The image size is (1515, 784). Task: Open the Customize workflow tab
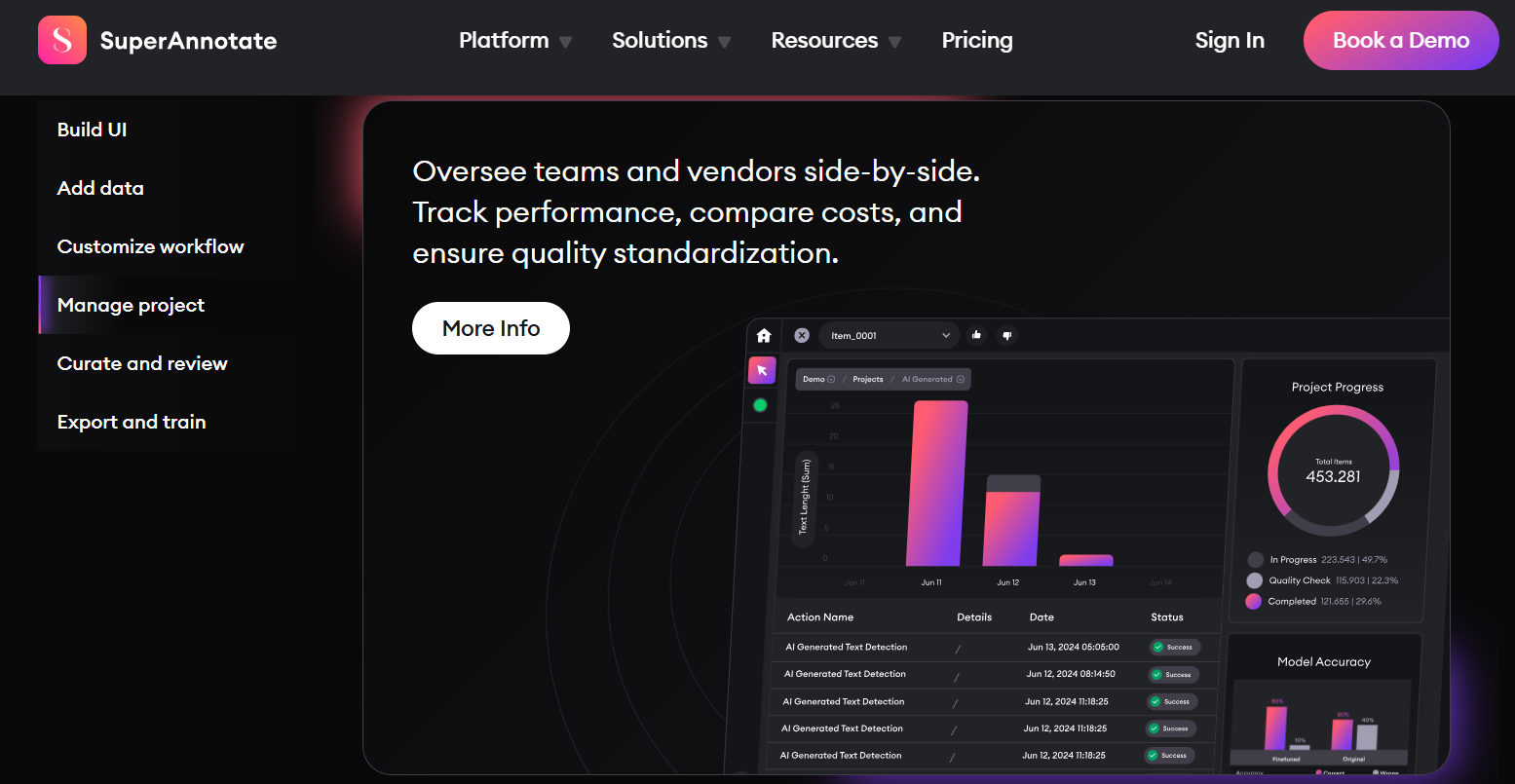150,246
